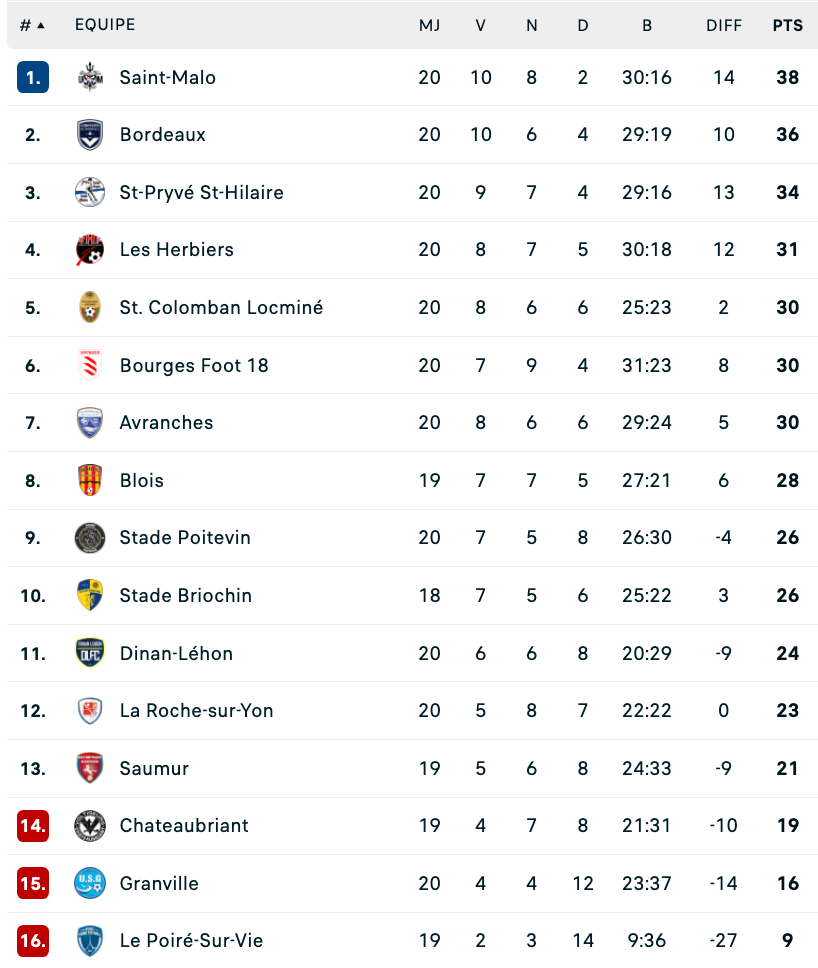Sort by DIFF column header
The image size is (818, 968).
[724, 25]
